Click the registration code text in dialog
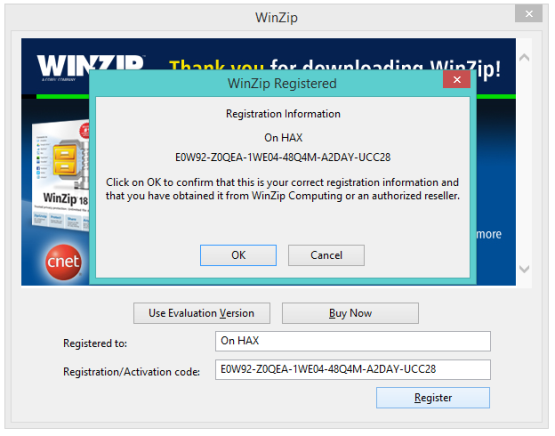The image size is (555, 436). pyautogui.click(x=283, y=157)
